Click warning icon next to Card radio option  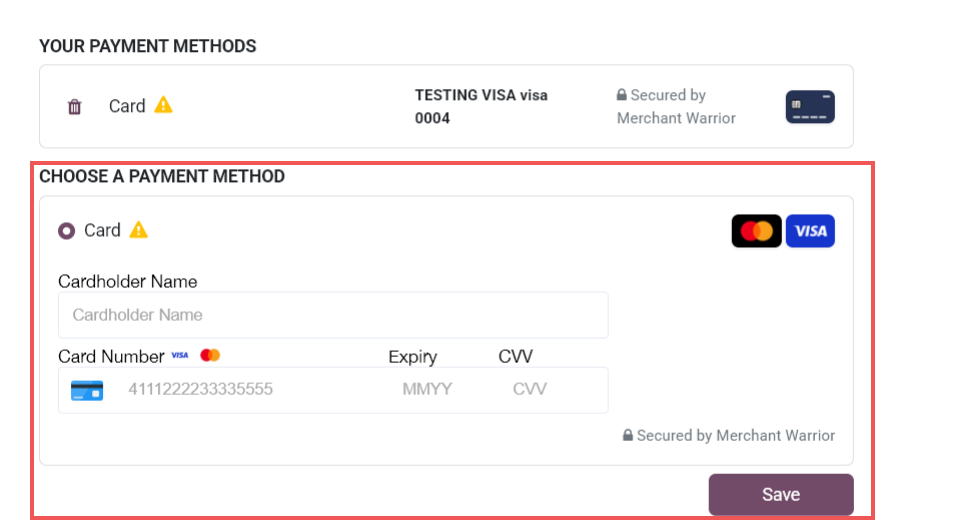pos(139,230)
